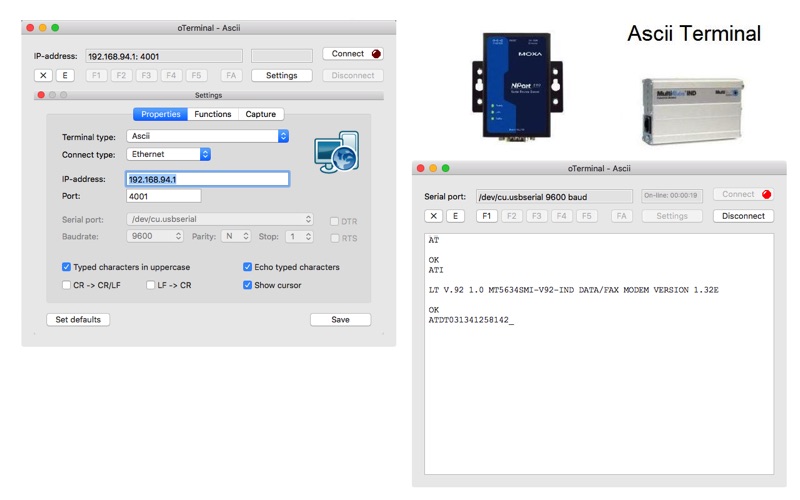Click F3 in the IP-address terminal window
The height and width of the screenshot is (500, 800).
click(x=146, y=76)
